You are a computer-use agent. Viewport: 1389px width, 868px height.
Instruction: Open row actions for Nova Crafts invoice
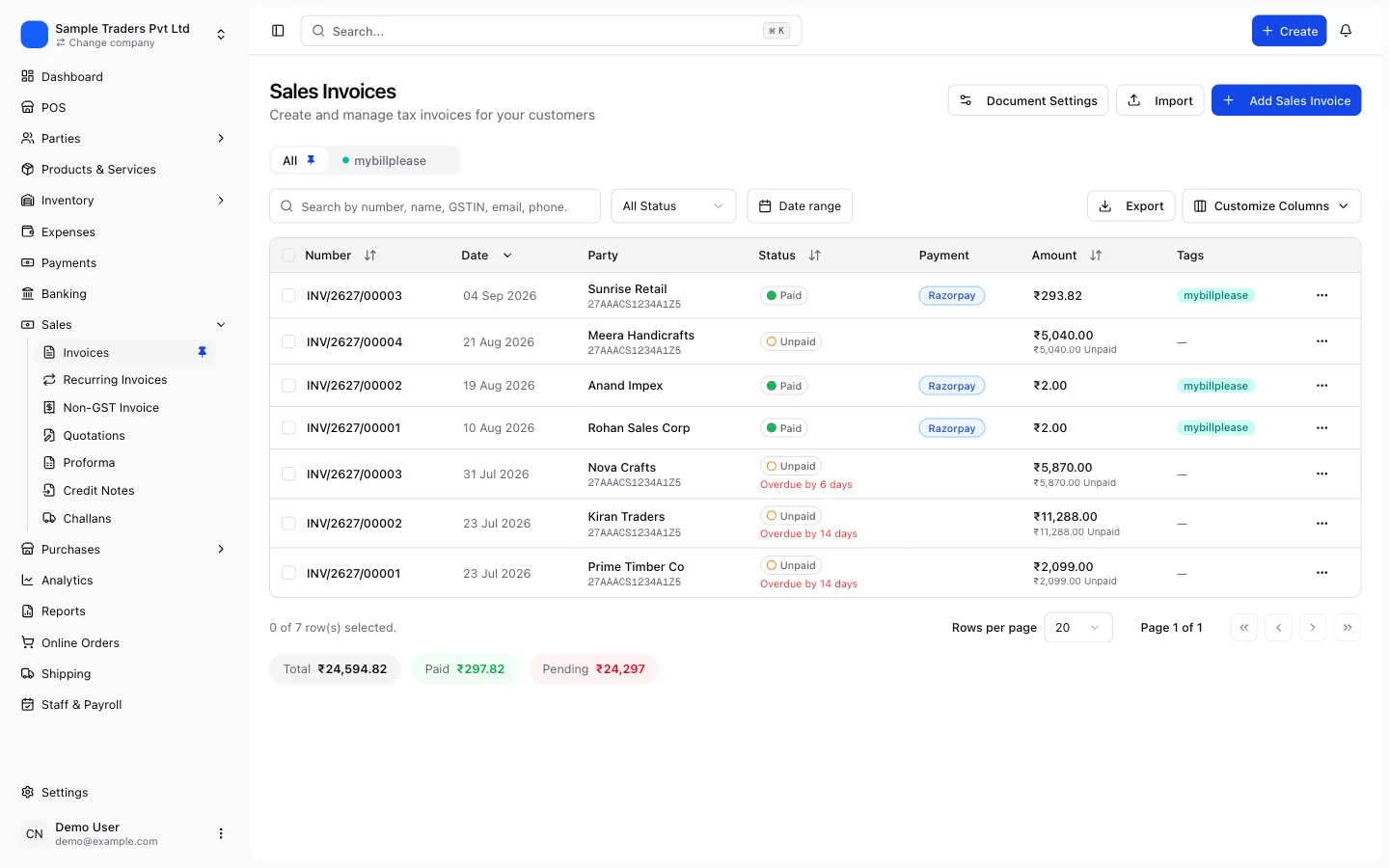[x=1321, y=474]
